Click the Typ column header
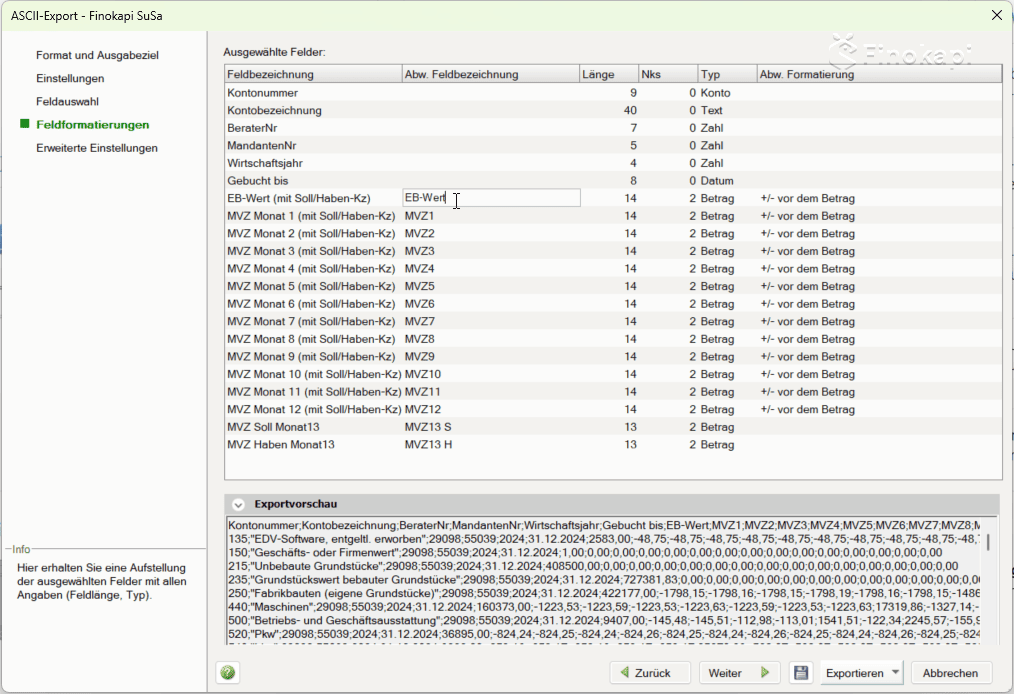The width and height of the screenshot is (1014, 694). coord(728,74)
